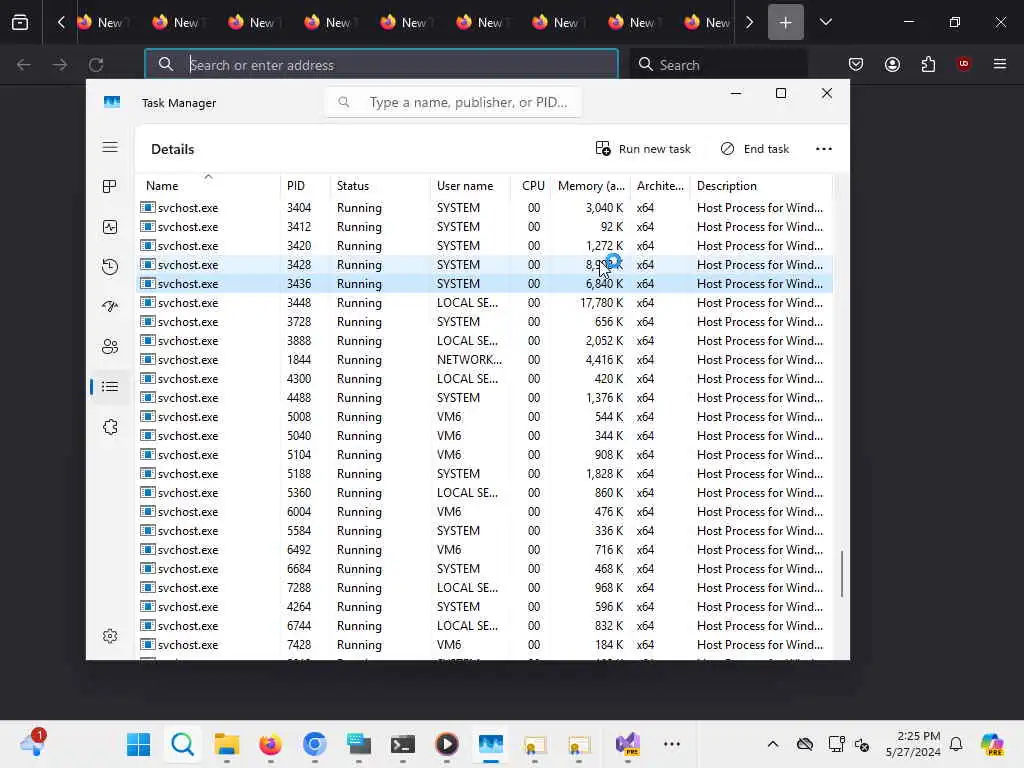Open the Services puzzle icon in sidebar
1024x768 pixels.
point(110,427)
